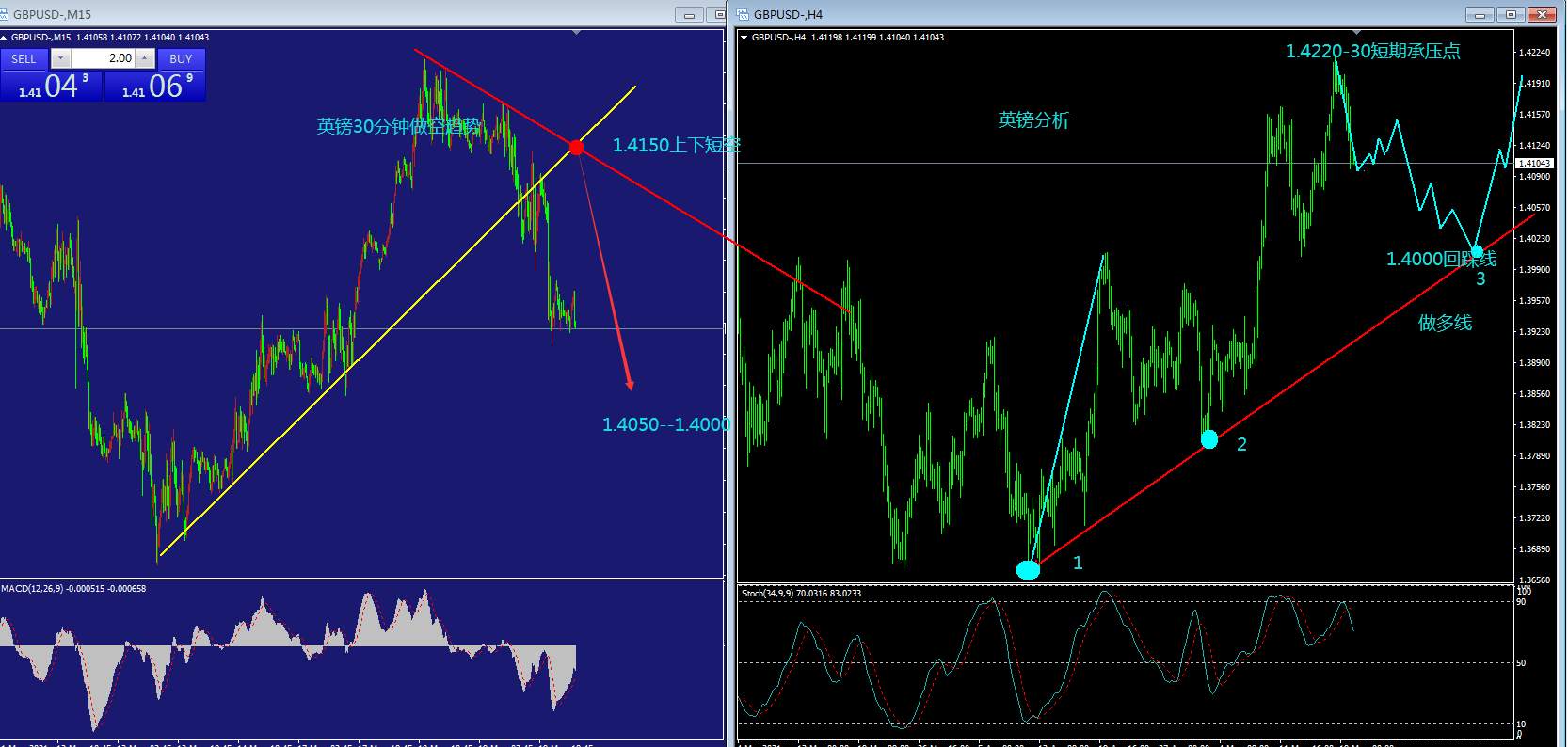The height and width of the screenshot is (747, 1568).
Task: Open the GBPUSD-,H4 window system icon
Action: click(x=744, y=14)
